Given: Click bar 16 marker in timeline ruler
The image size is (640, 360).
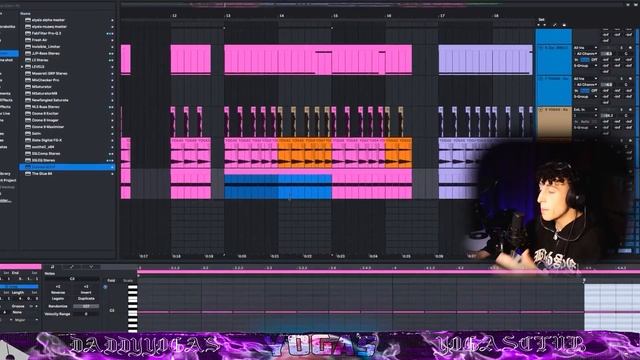Looking at the screenshot, I should coord(389,16).
